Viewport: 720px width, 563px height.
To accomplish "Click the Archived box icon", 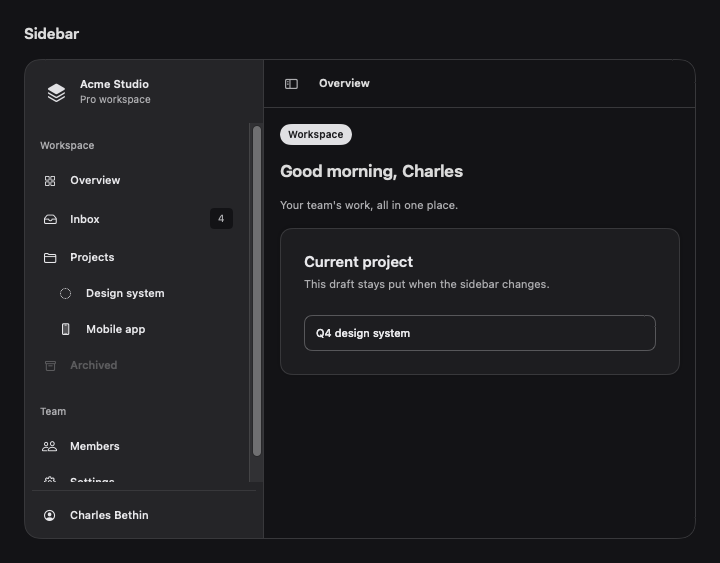I will tap(50, 366).
